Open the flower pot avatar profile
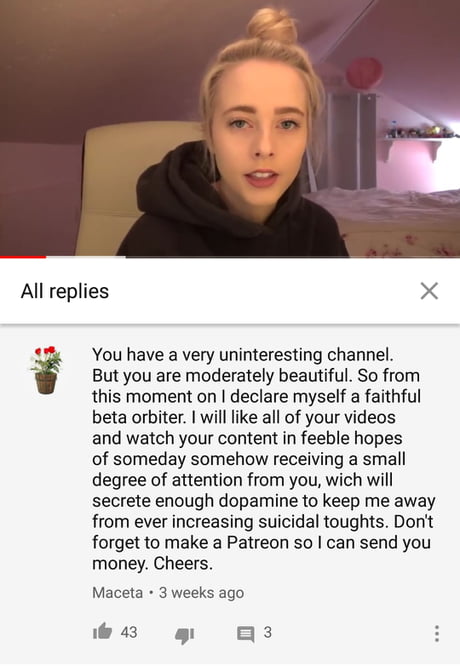The width and height of the screenshot is (460, 666). tap(46, 370)
